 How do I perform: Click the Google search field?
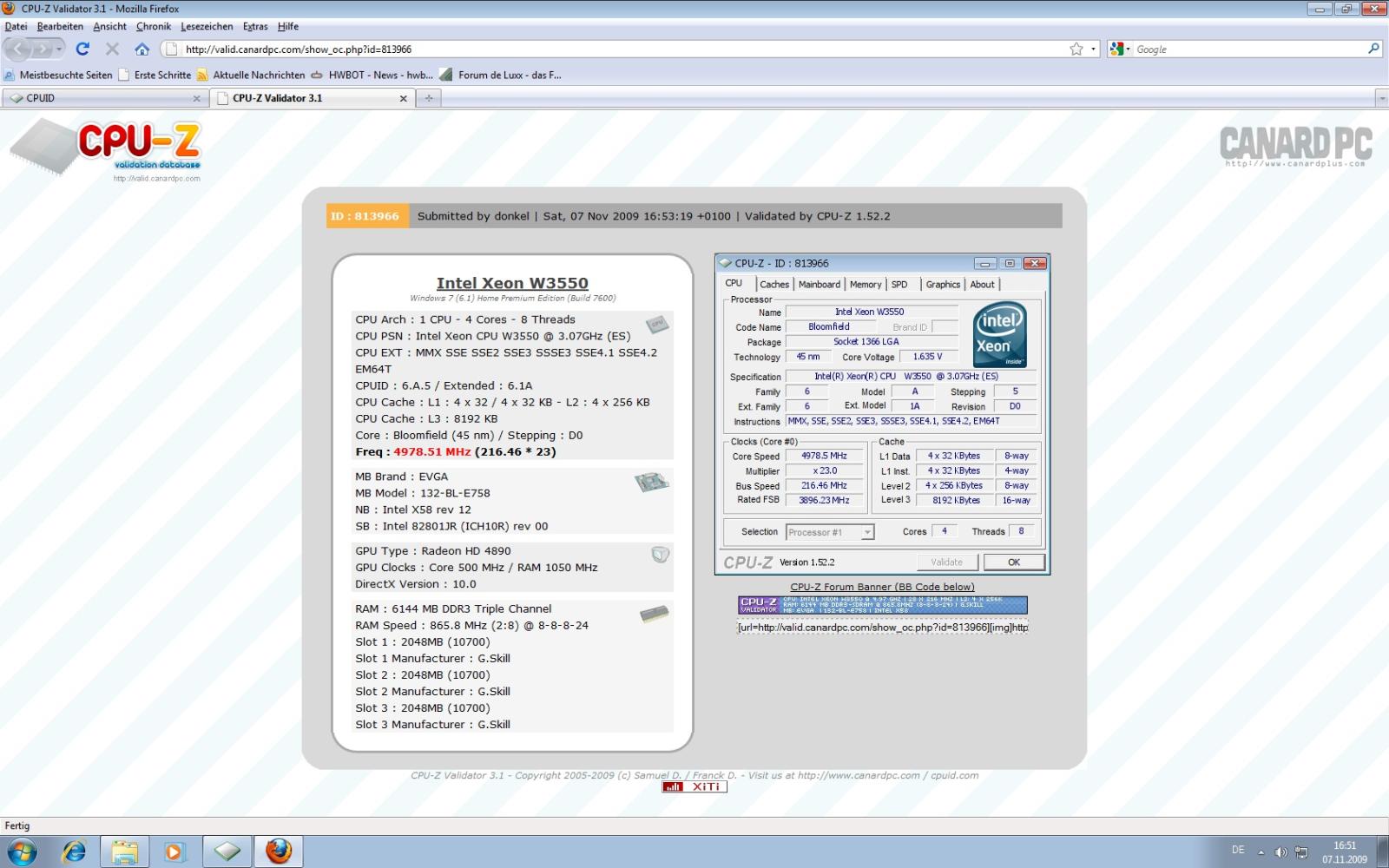(1248, 49)
